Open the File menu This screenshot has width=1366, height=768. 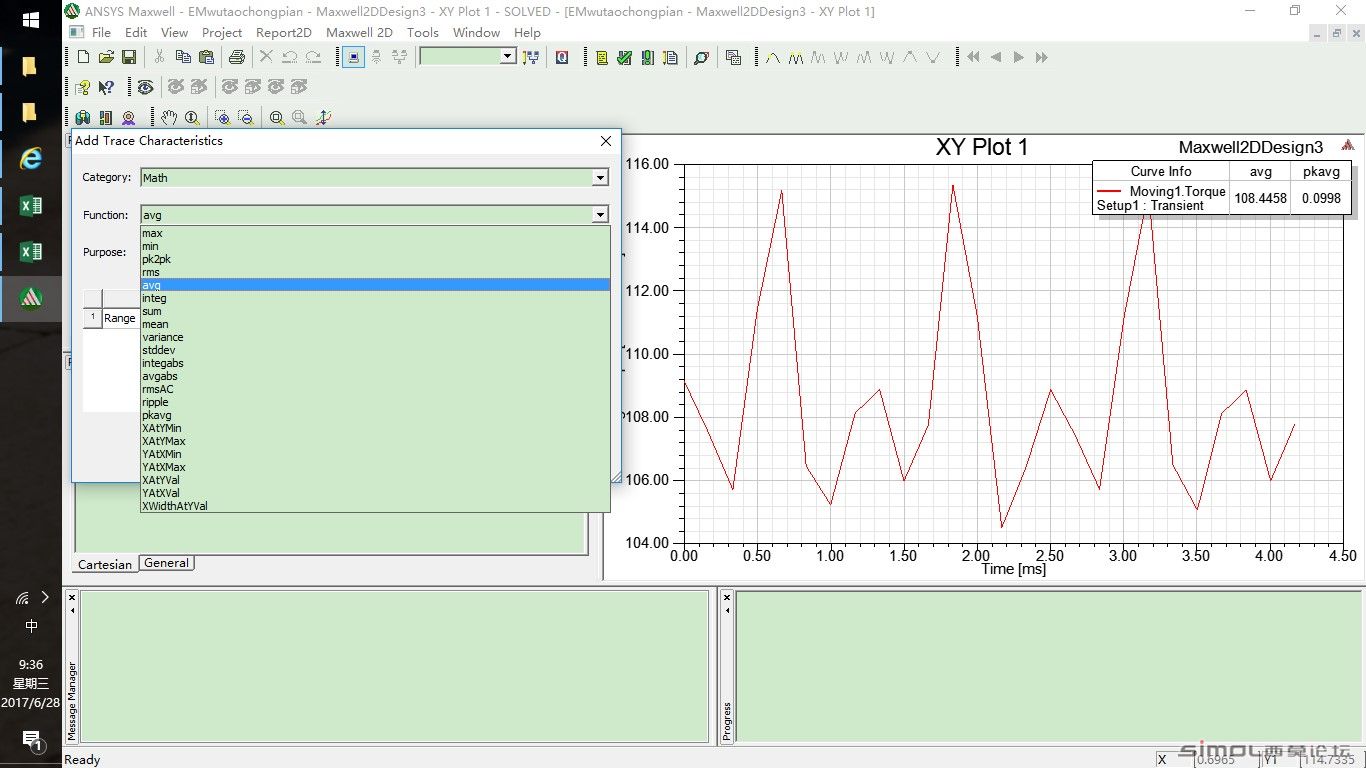click(x=101, y=32)
